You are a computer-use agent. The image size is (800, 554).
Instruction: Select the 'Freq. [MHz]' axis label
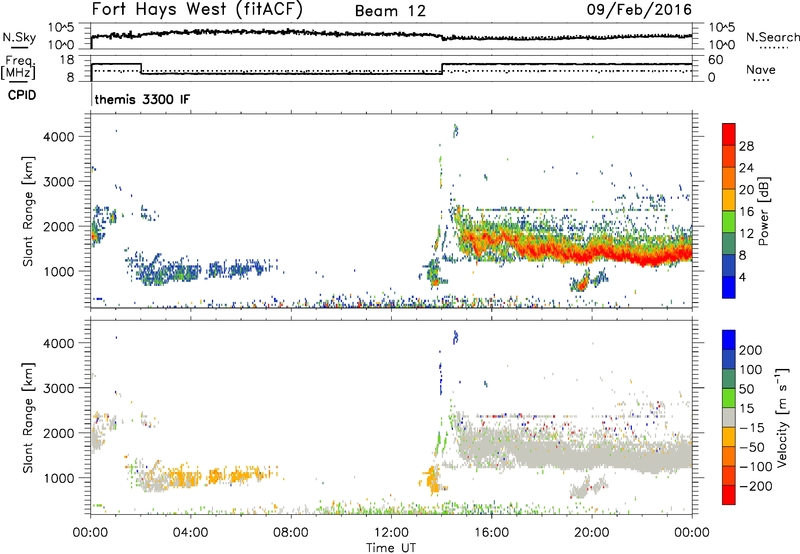[19, 68]
